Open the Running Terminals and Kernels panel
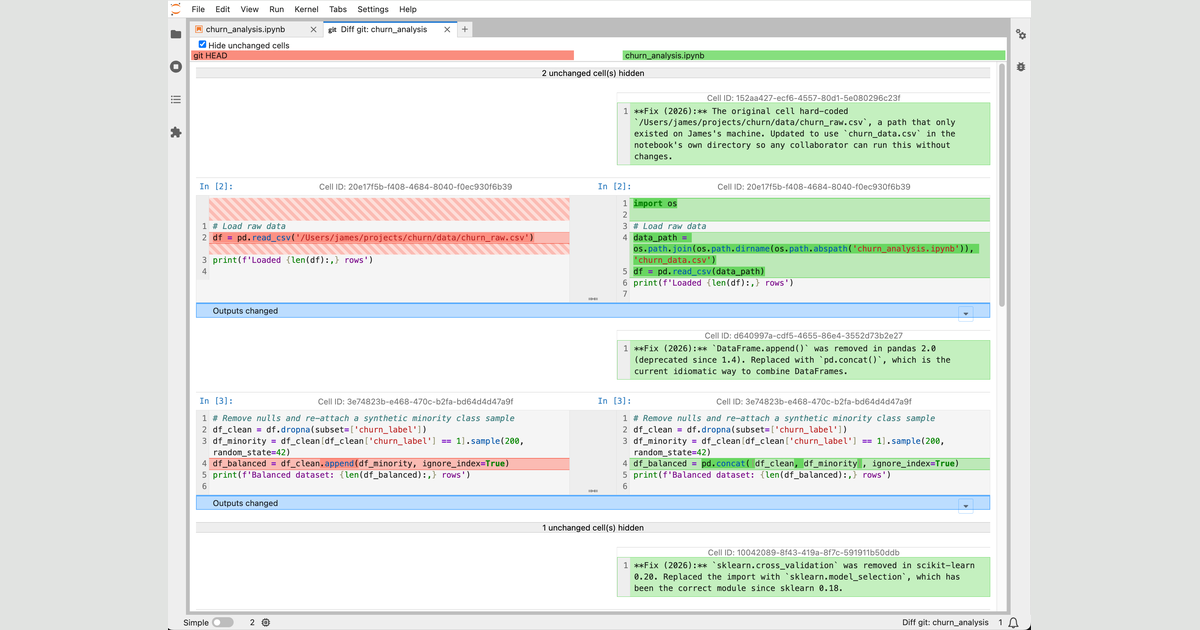This screenshot has height=630, width=1200. [x=176, y=67]
